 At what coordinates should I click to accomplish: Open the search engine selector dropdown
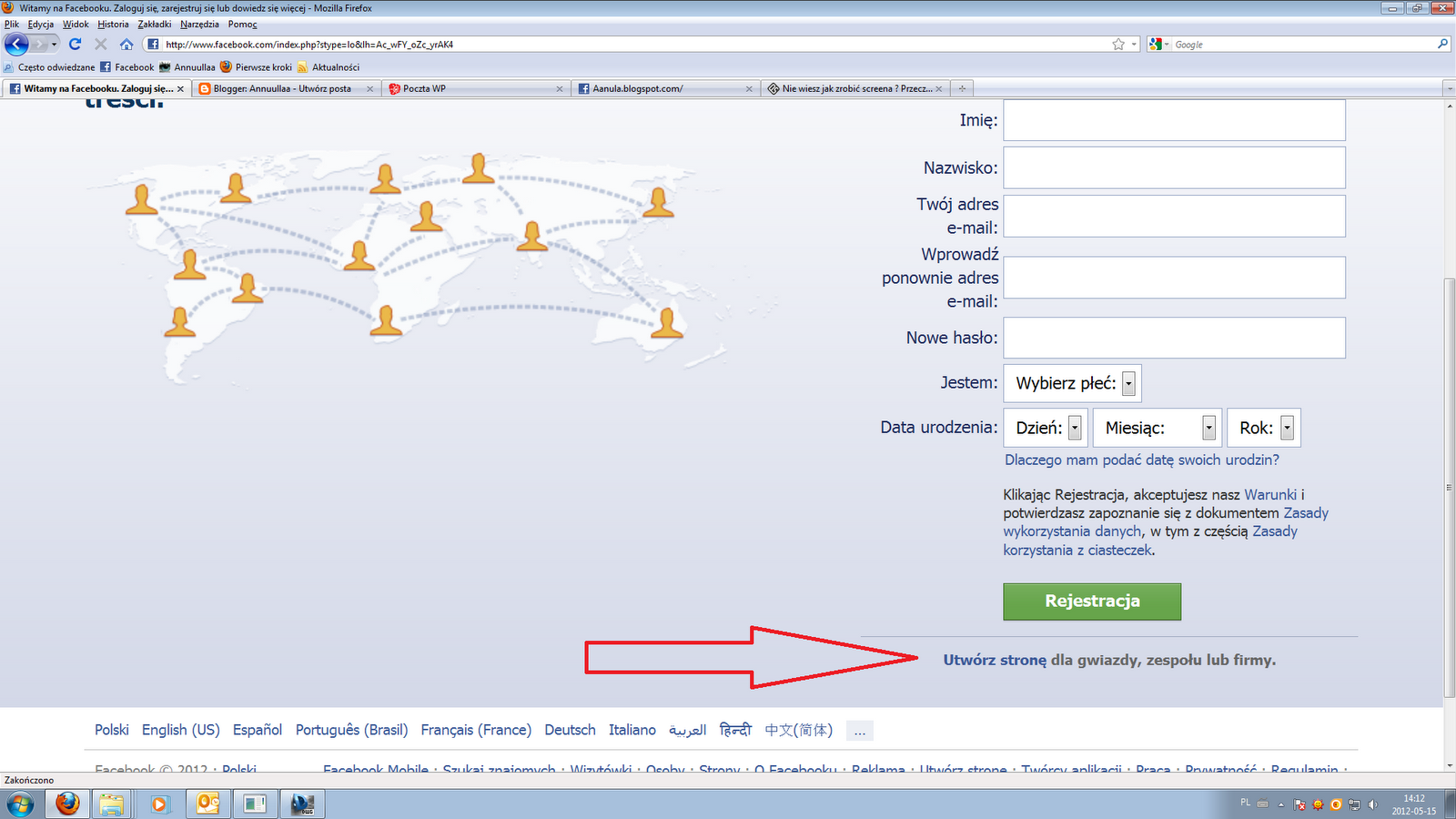[x=1158, y=44]
